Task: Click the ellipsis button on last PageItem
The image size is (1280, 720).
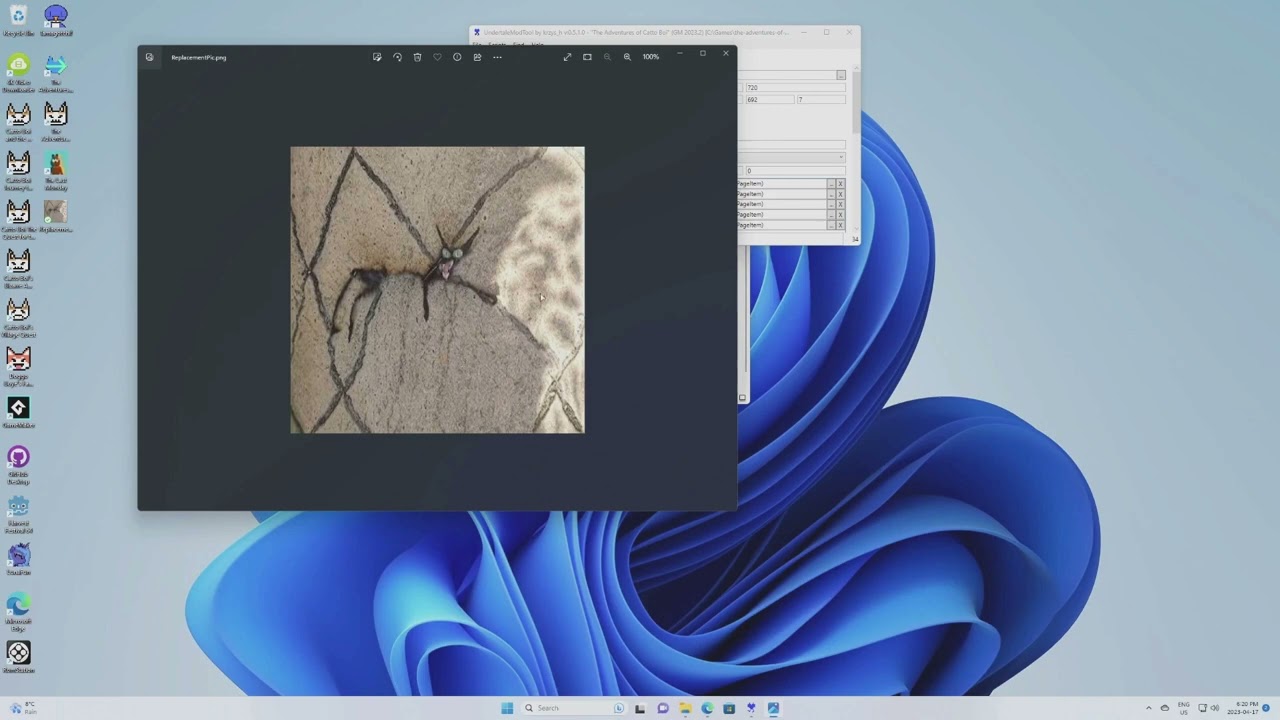Action: [x=831, y=225]
